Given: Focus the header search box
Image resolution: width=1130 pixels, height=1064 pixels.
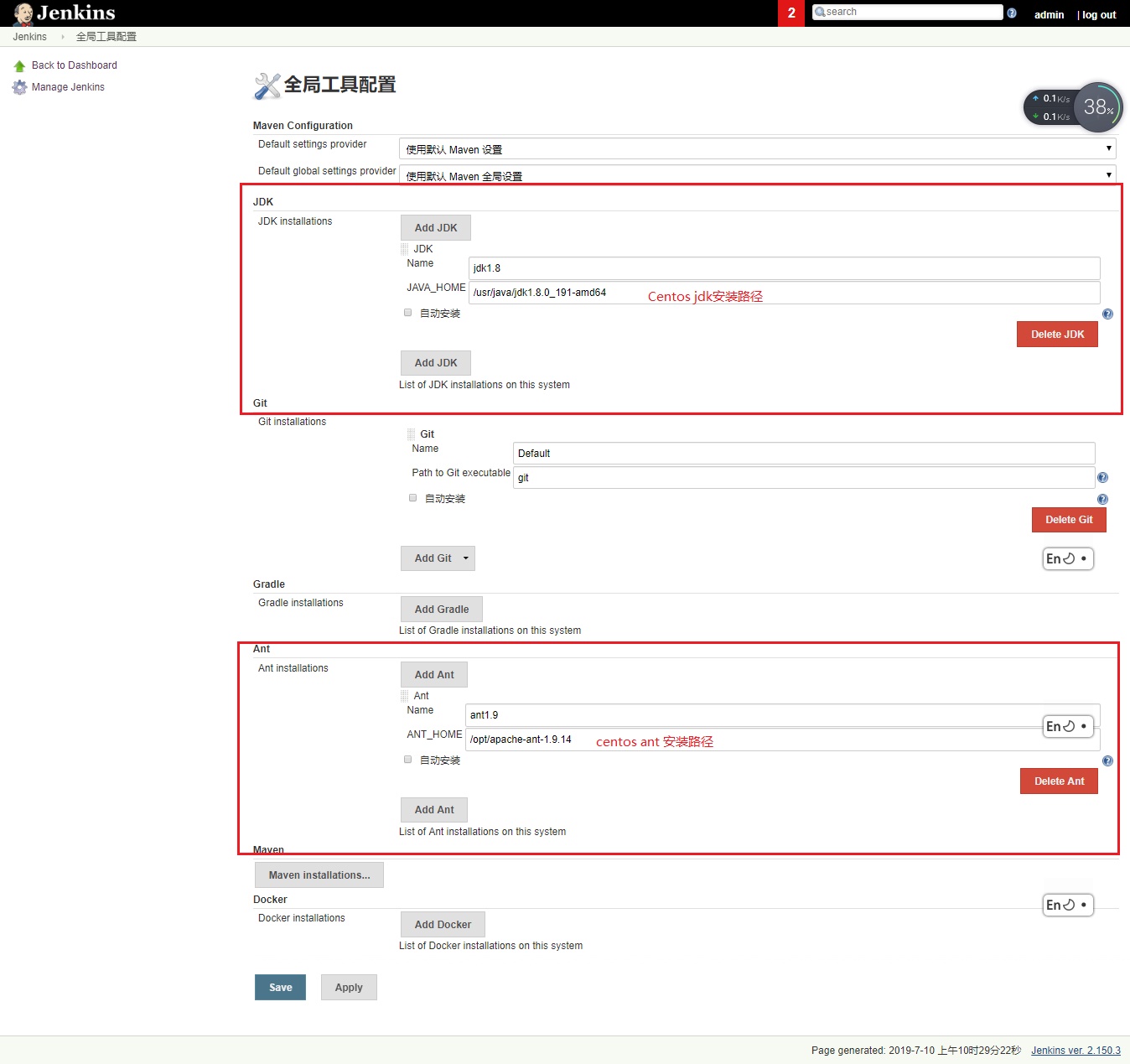Looking at the screenshot, I should (908, 12).
